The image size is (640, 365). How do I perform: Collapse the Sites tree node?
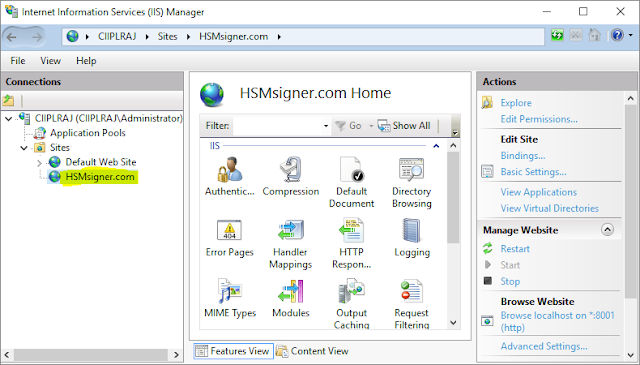coord(24,148)
